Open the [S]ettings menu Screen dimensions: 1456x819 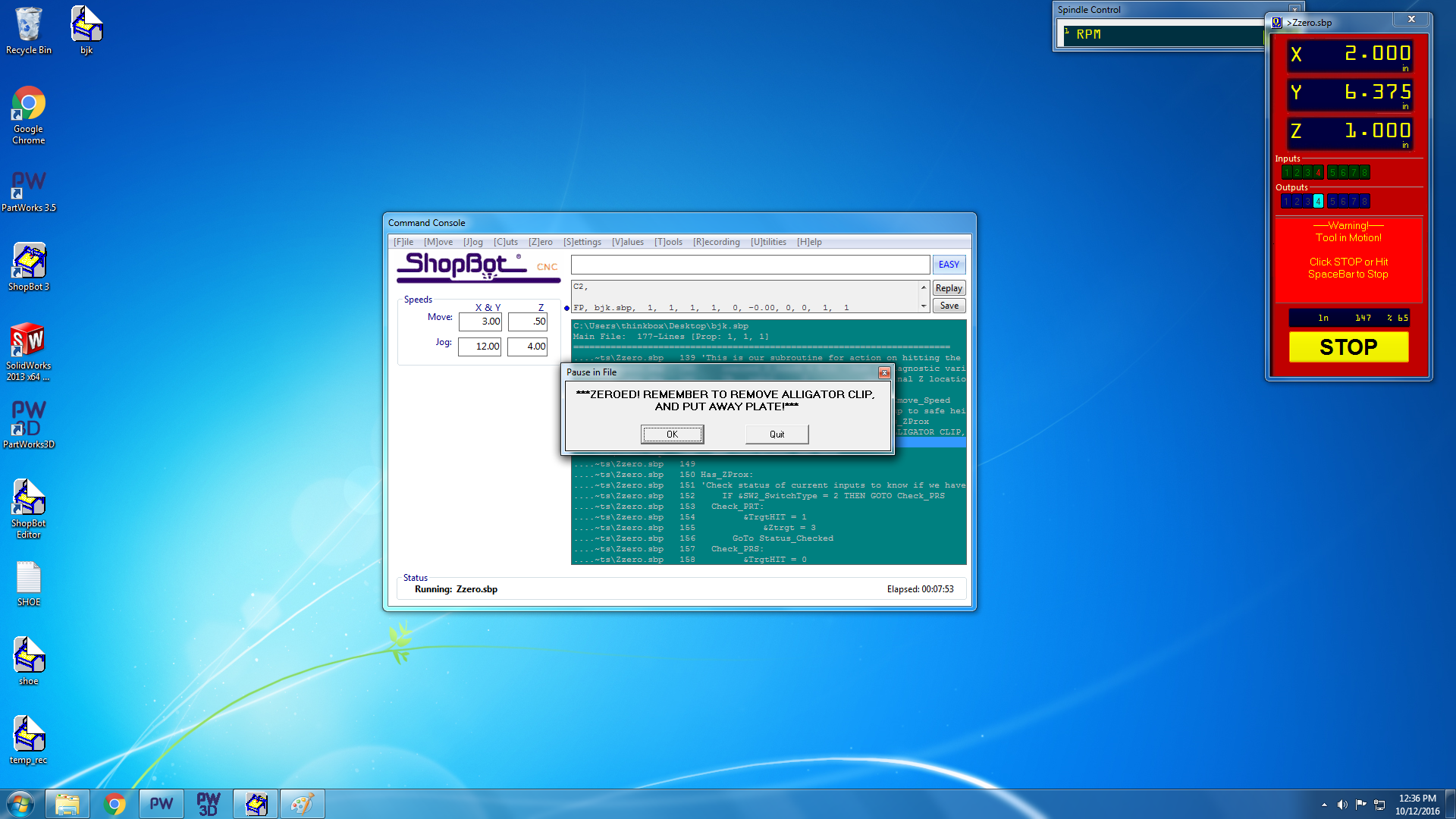pos(582,242)
